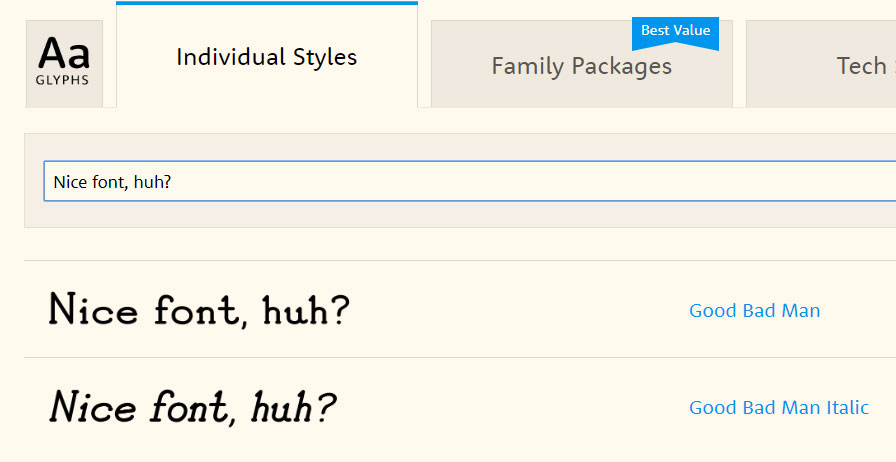Select the partially visible Tech tab
This screenshot has height=462, width=896.
point(860,66)
